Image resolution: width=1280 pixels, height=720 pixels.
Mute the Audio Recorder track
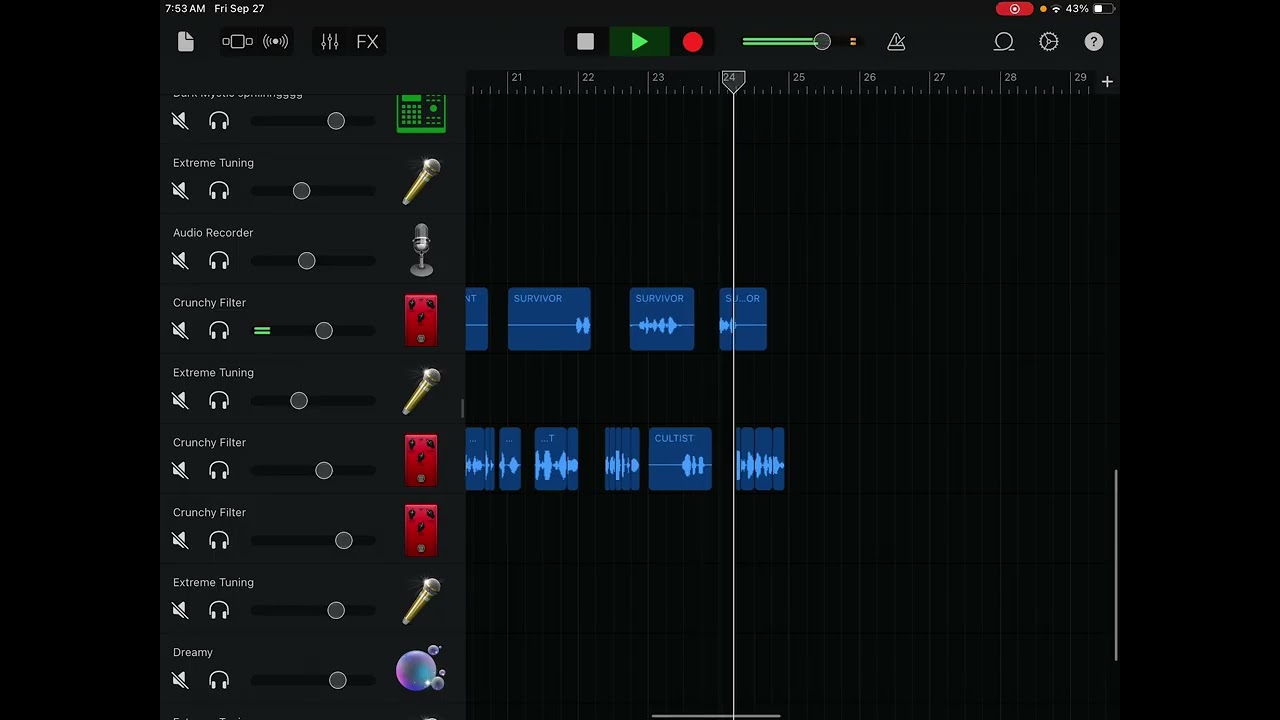coord(180,261)
